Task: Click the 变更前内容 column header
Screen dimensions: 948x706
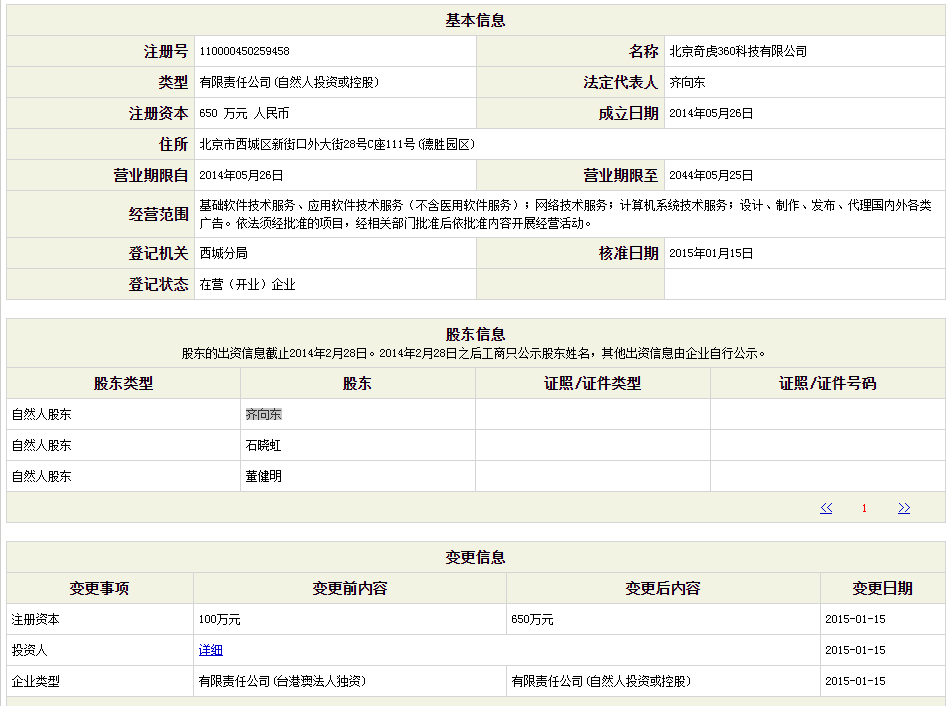Action: [x=349, y=588]
